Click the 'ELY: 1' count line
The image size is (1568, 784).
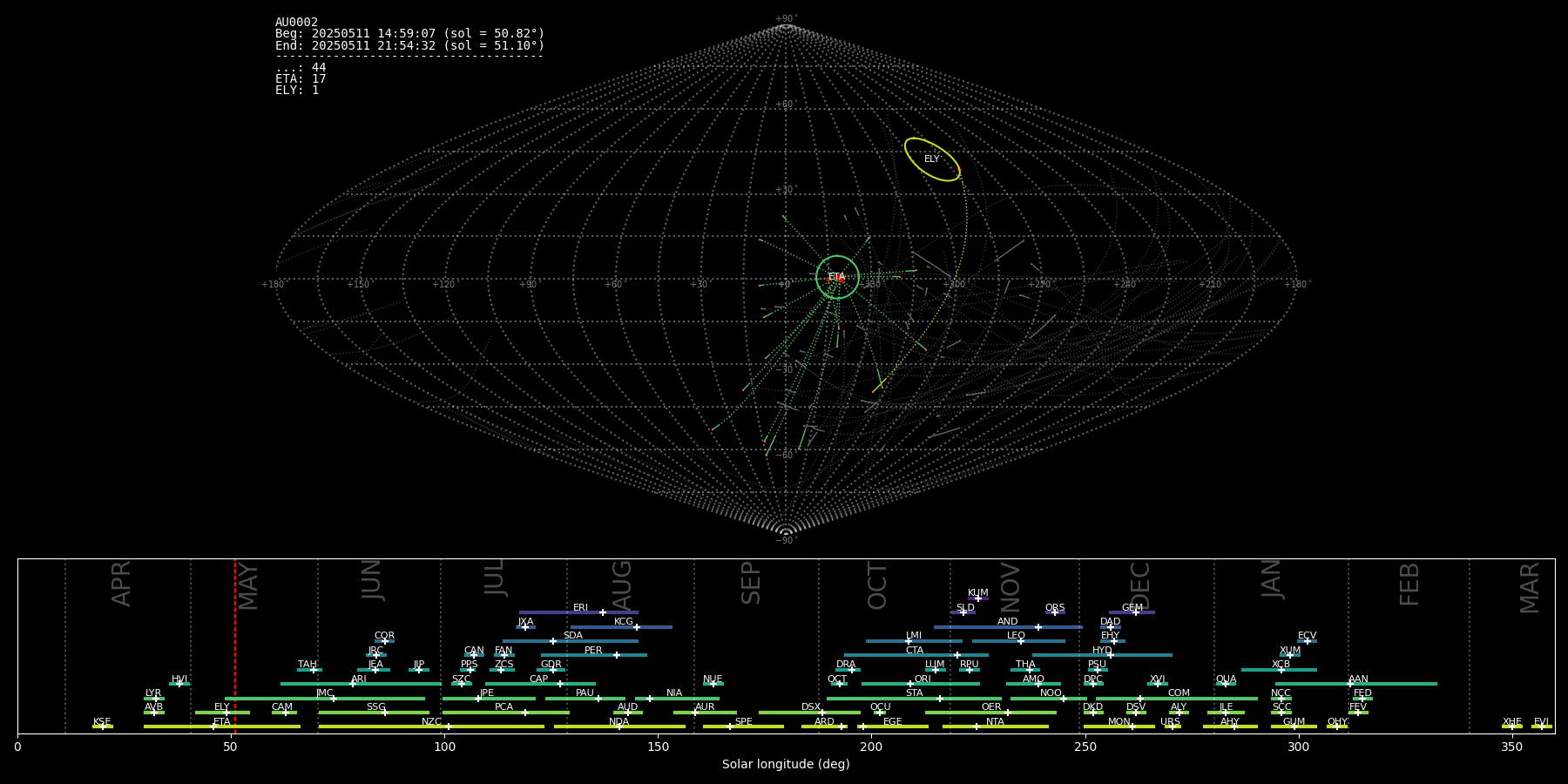[297, 91]
